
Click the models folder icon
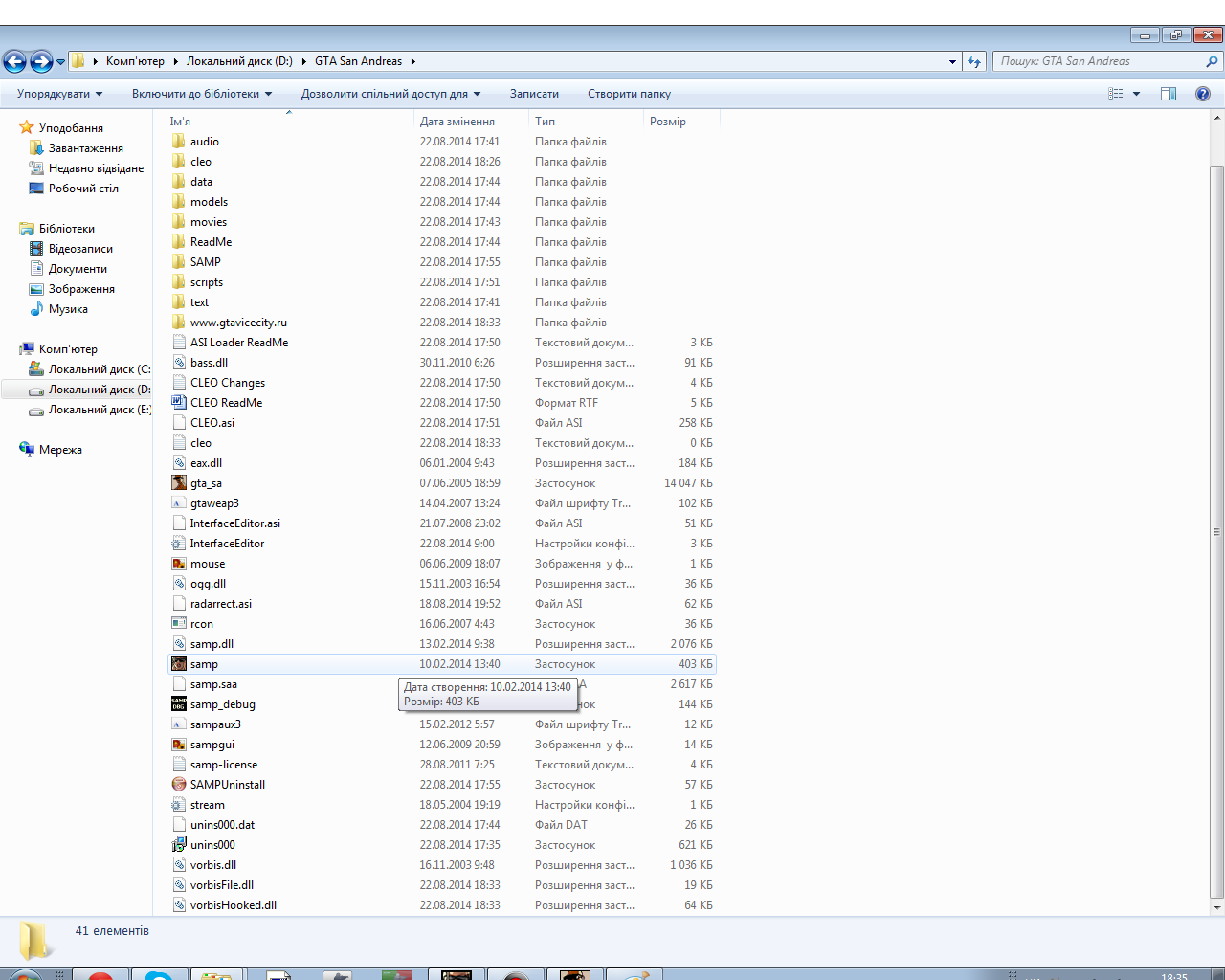point(179,202)
